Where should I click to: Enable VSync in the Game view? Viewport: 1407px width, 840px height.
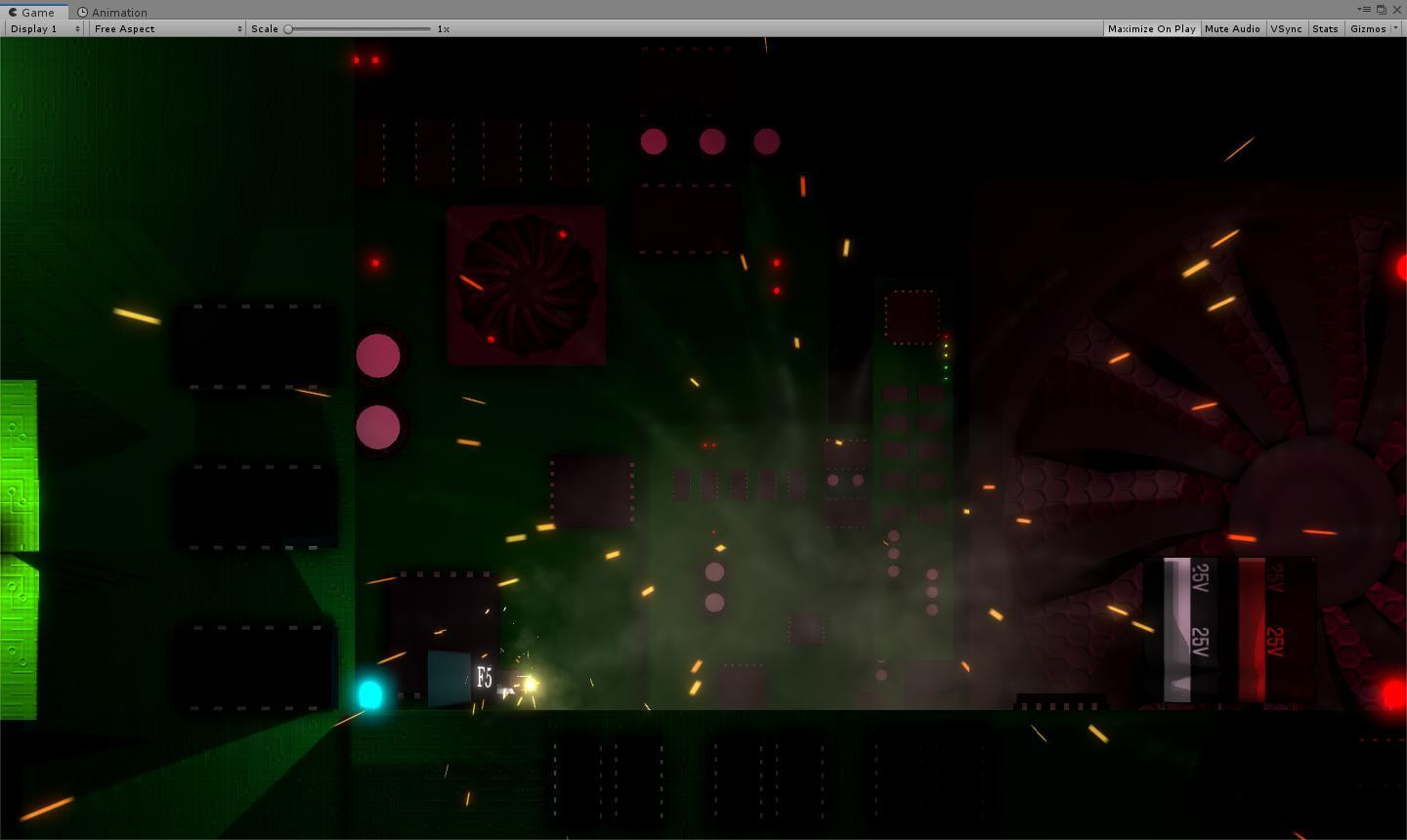coord(1286,28)
